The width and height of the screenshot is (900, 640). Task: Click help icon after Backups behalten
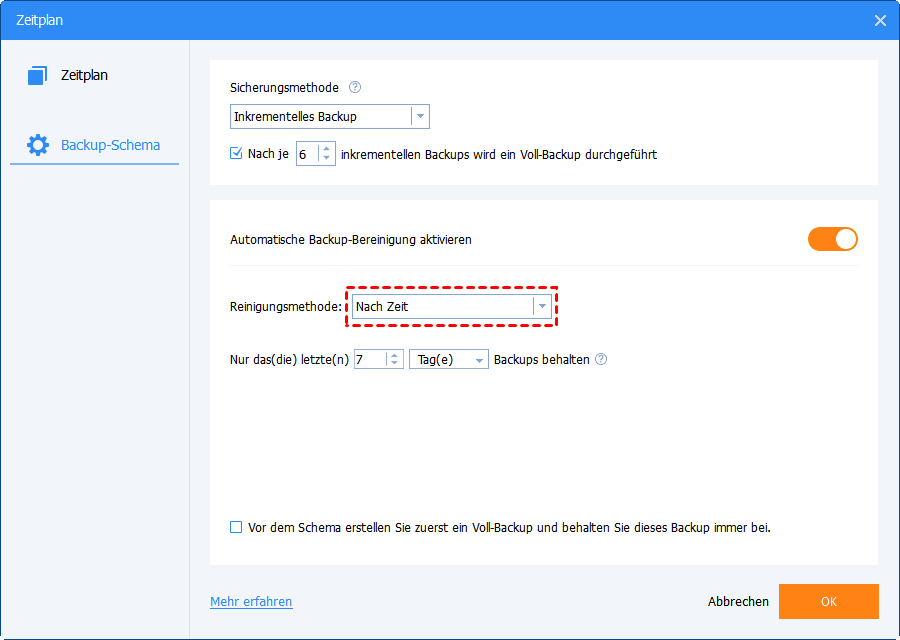[601, 360]
